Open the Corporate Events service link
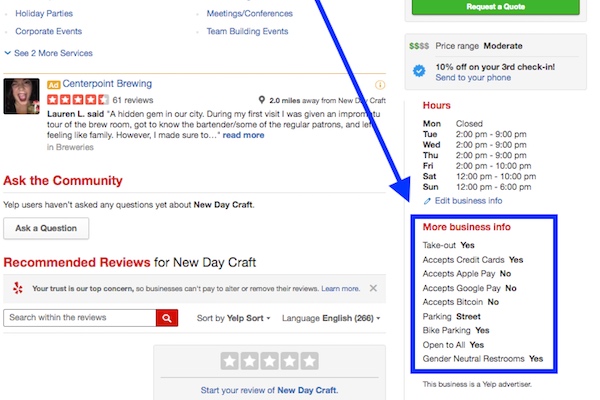600x400 pixels. [49, 31]
